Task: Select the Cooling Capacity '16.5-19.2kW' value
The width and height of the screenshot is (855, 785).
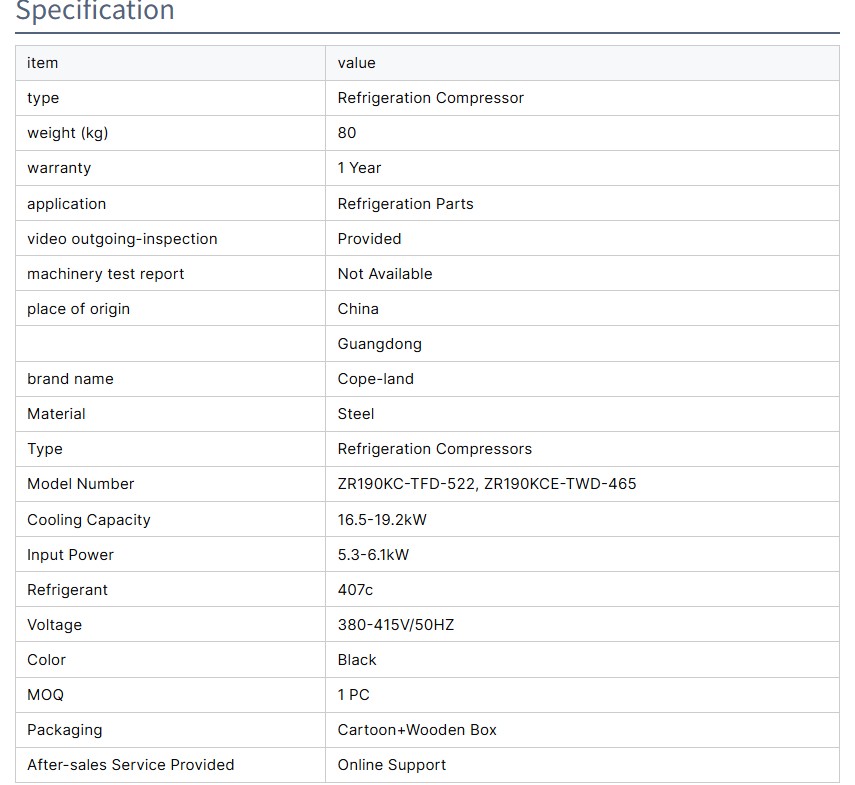Action: 382,520
